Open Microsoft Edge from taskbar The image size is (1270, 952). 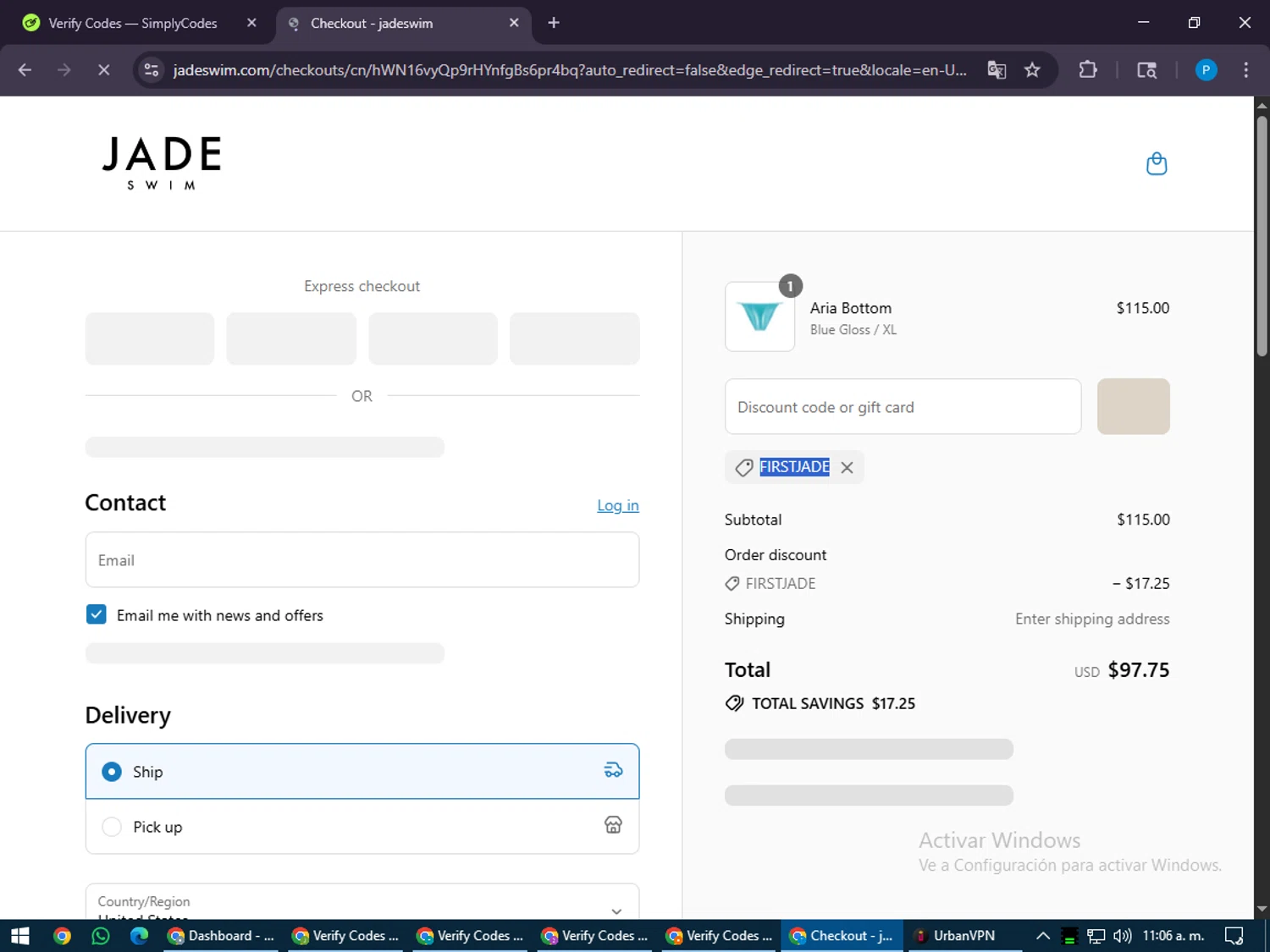coord(139,936)
